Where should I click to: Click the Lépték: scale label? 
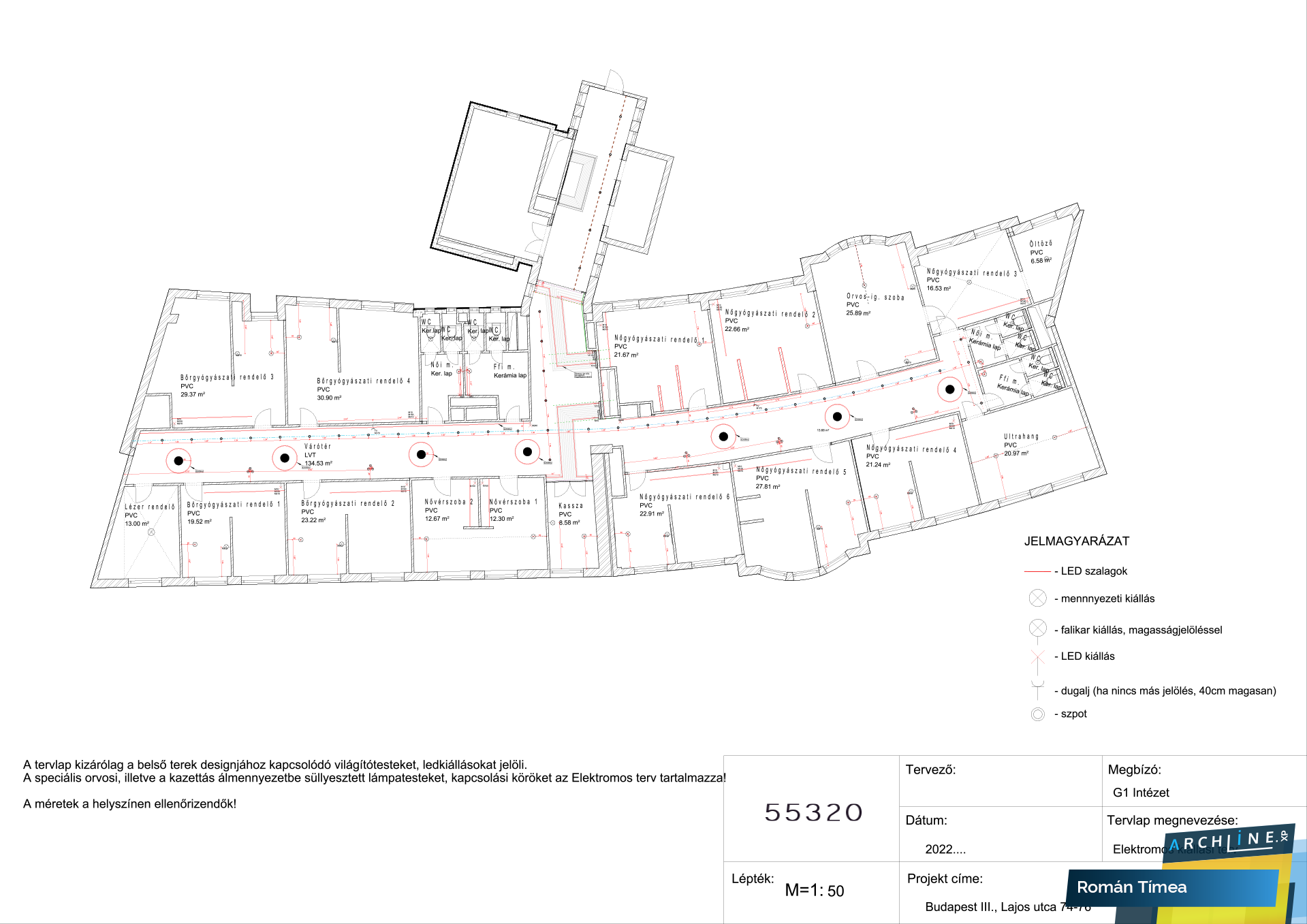pyautogui.click(x=753, y=879)
